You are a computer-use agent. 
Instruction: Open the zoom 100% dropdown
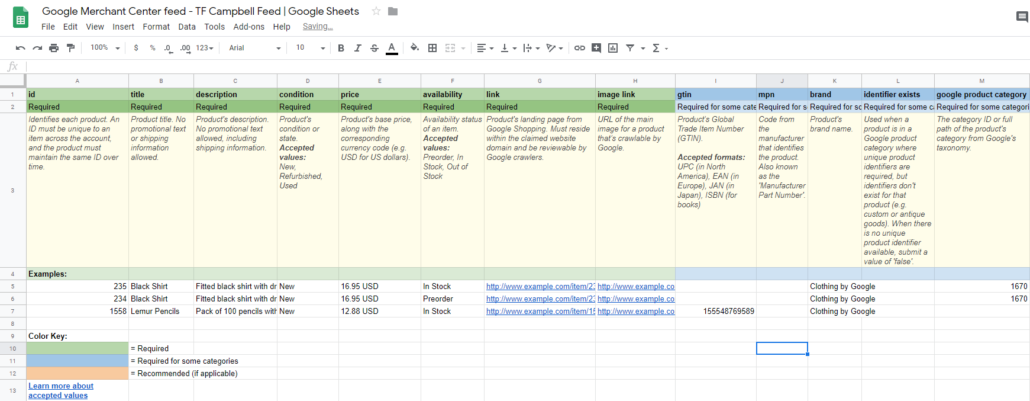[x=105, y=48]
